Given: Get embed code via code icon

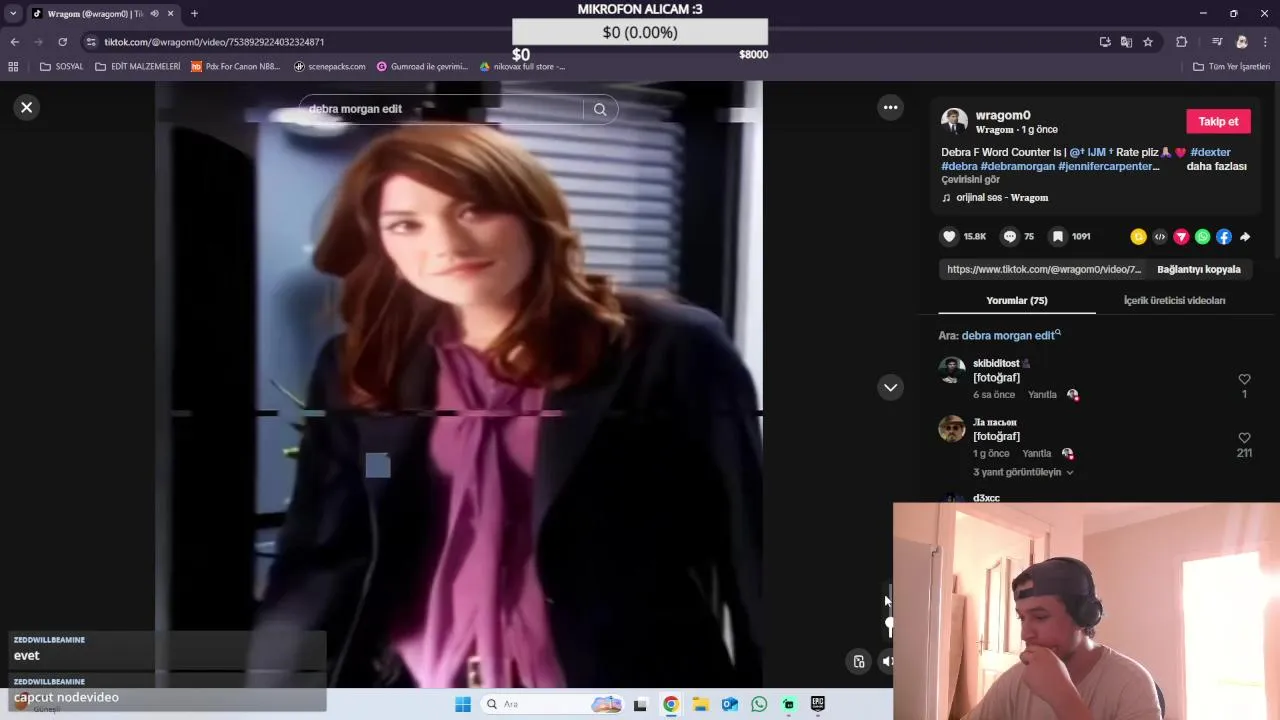Looking at the screenshot, I should [1160, 237].
